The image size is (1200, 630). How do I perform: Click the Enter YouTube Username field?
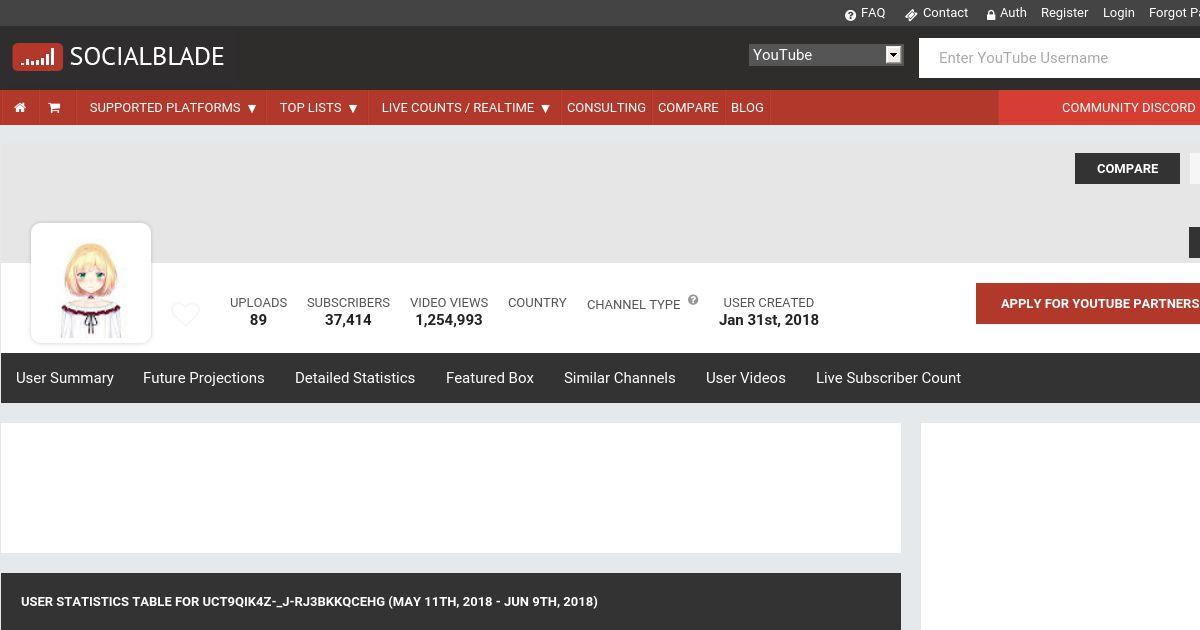tap(1060, 58)
